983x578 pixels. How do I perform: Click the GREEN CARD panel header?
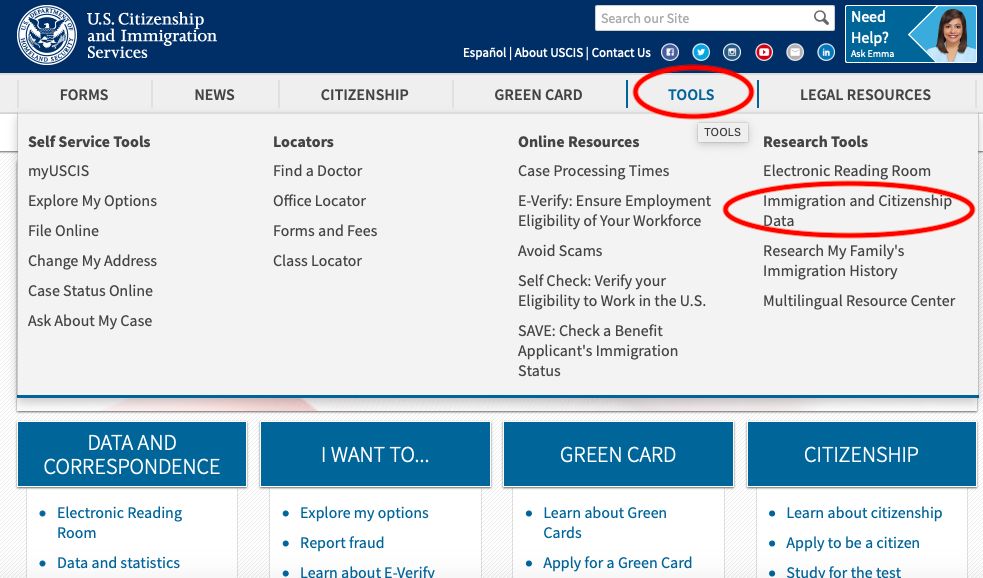click(618, 454)
